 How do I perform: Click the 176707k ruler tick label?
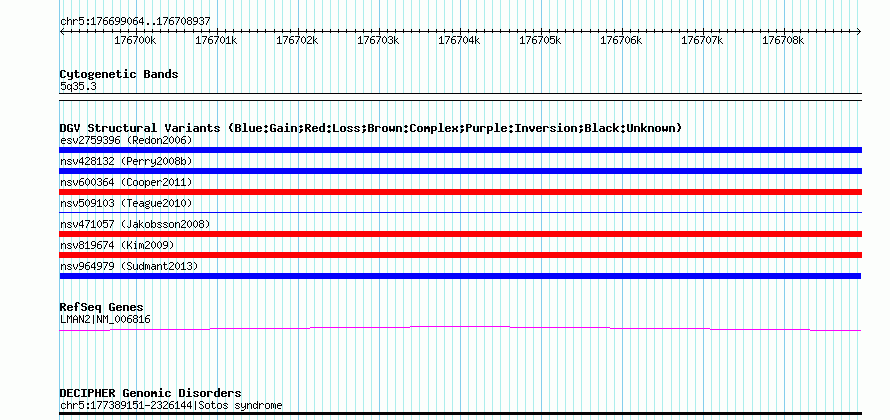pos(702,40)
